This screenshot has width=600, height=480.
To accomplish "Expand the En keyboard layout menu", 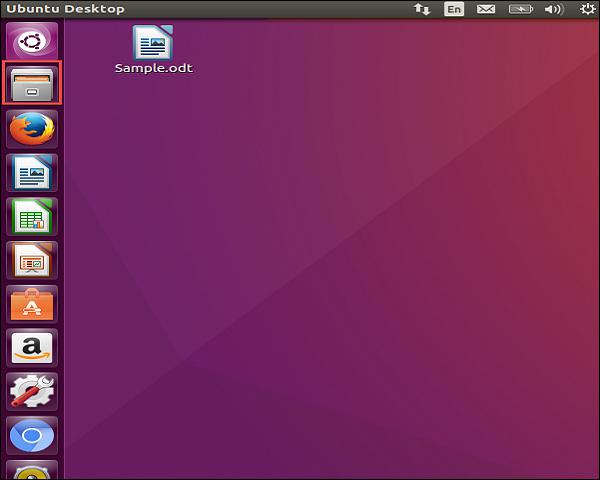I will click(454, 9).
